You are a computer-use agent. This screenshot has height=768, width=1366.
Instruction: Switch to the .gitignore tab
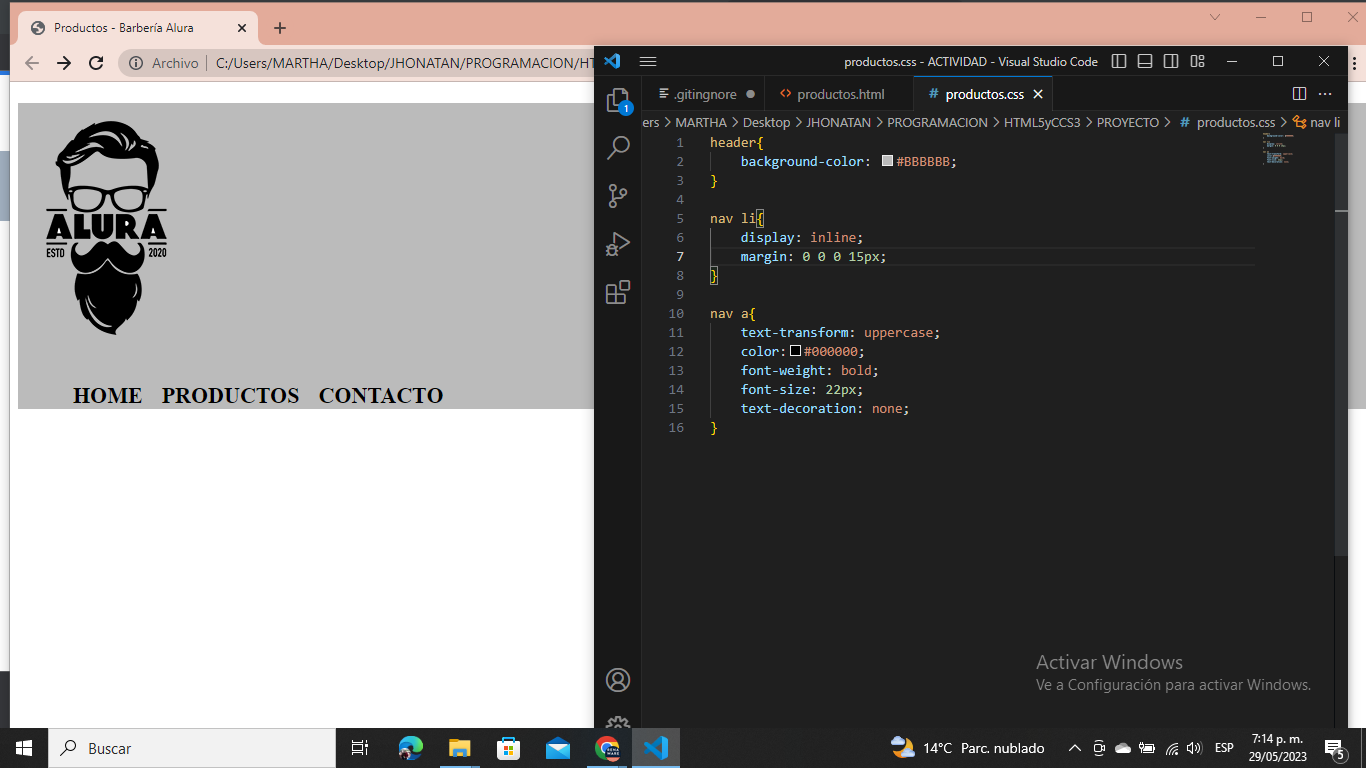click(705, 94)
